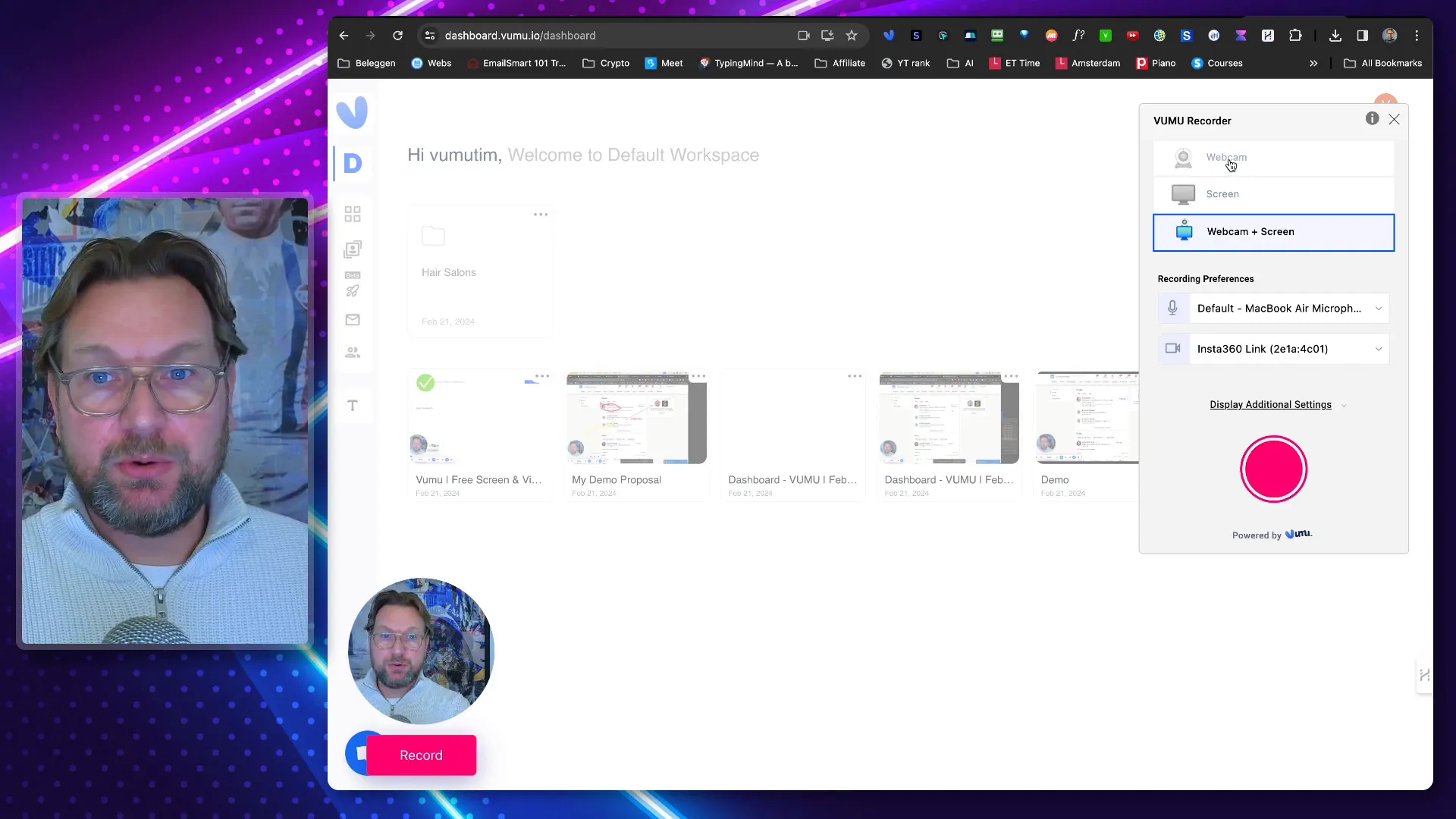Open the Meet bookmark
Screen dimensions: 1456x819
tap(664, 63)
